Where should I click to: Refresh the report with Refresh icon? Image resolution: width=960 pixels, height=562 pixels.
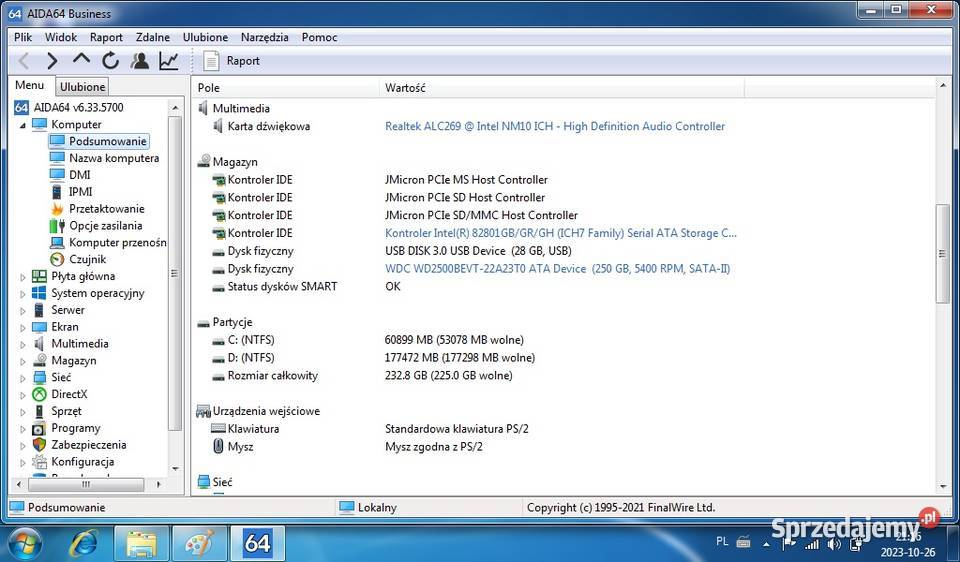[110, 61]
